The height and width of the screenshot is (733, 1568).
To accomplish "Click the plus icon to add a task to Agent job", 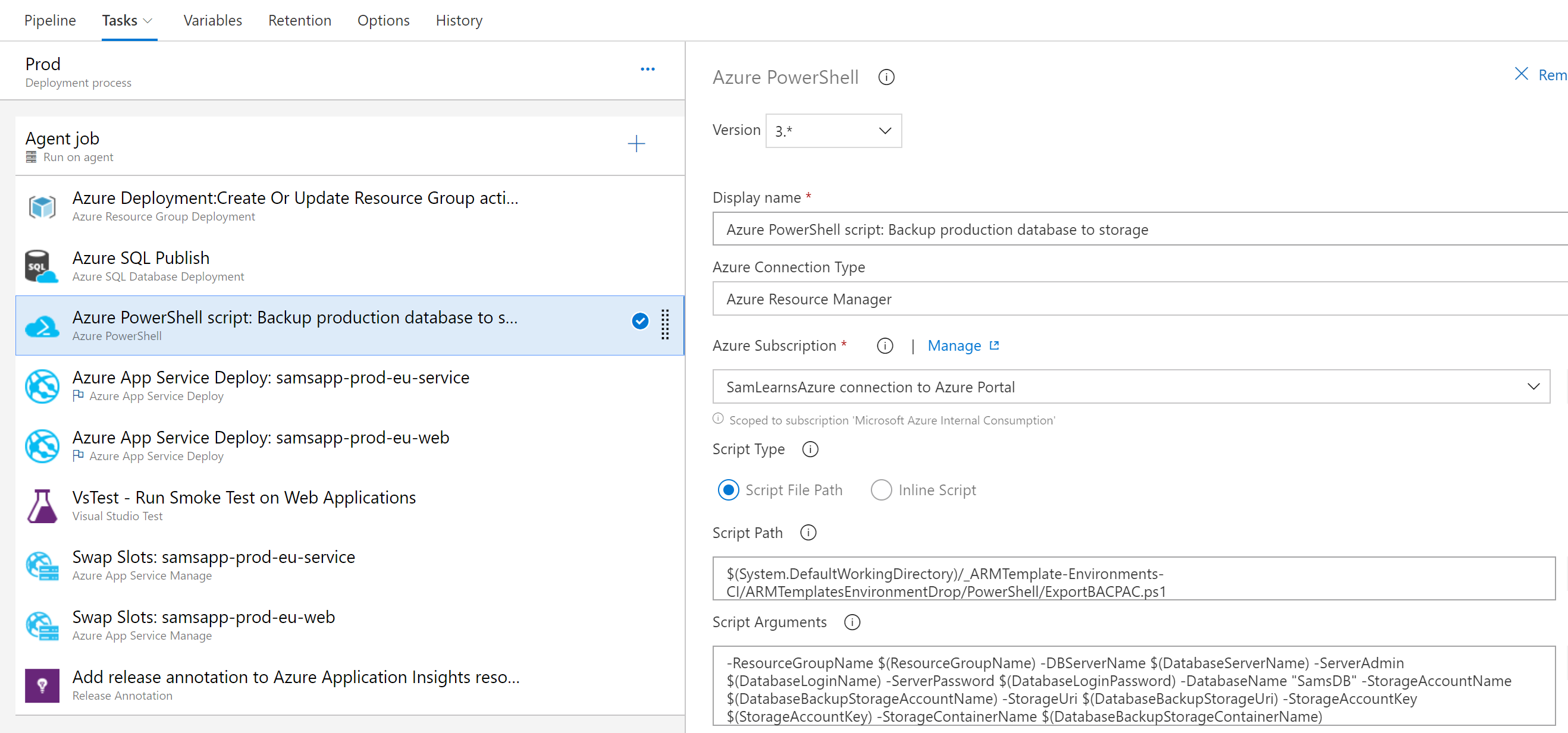I will [636, 144].
